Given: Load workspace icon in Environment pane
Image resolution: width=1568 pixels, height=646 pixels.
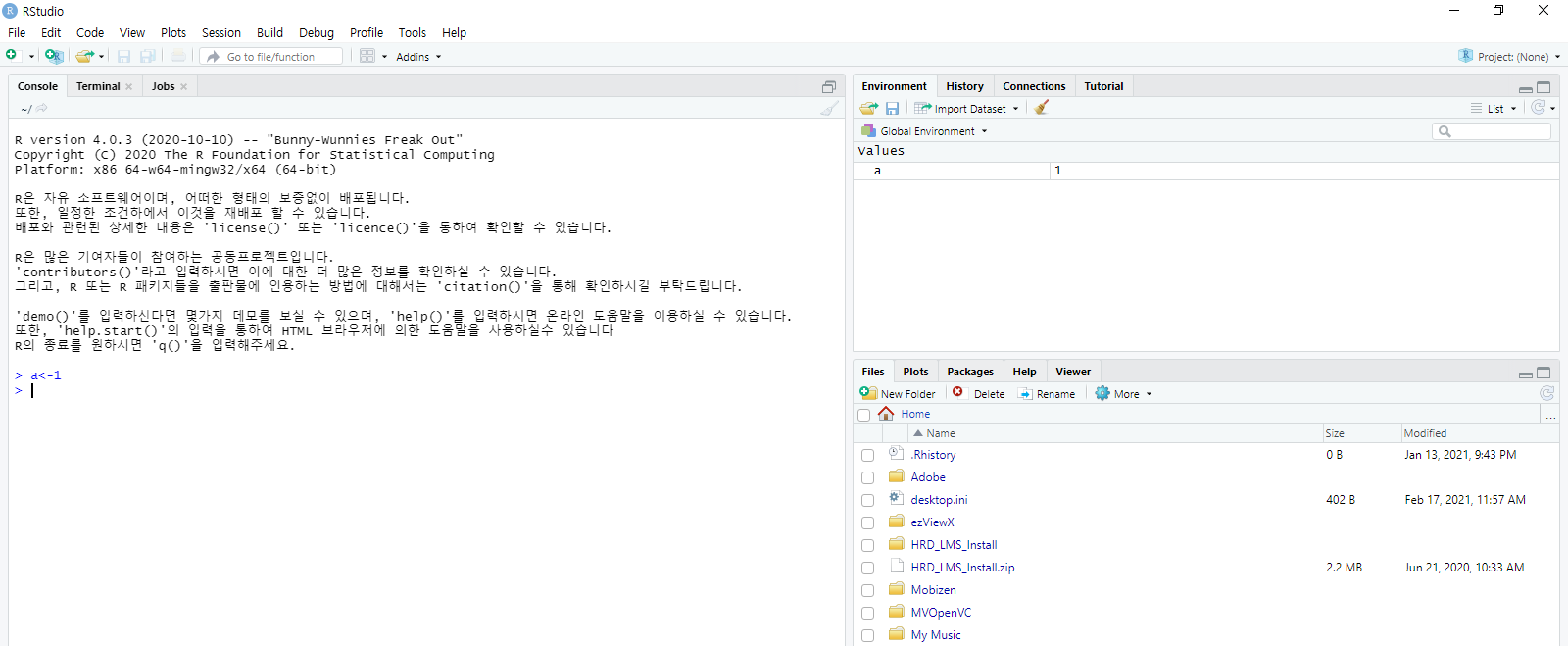Looking at the screenshot, I should tap(869, 108).
